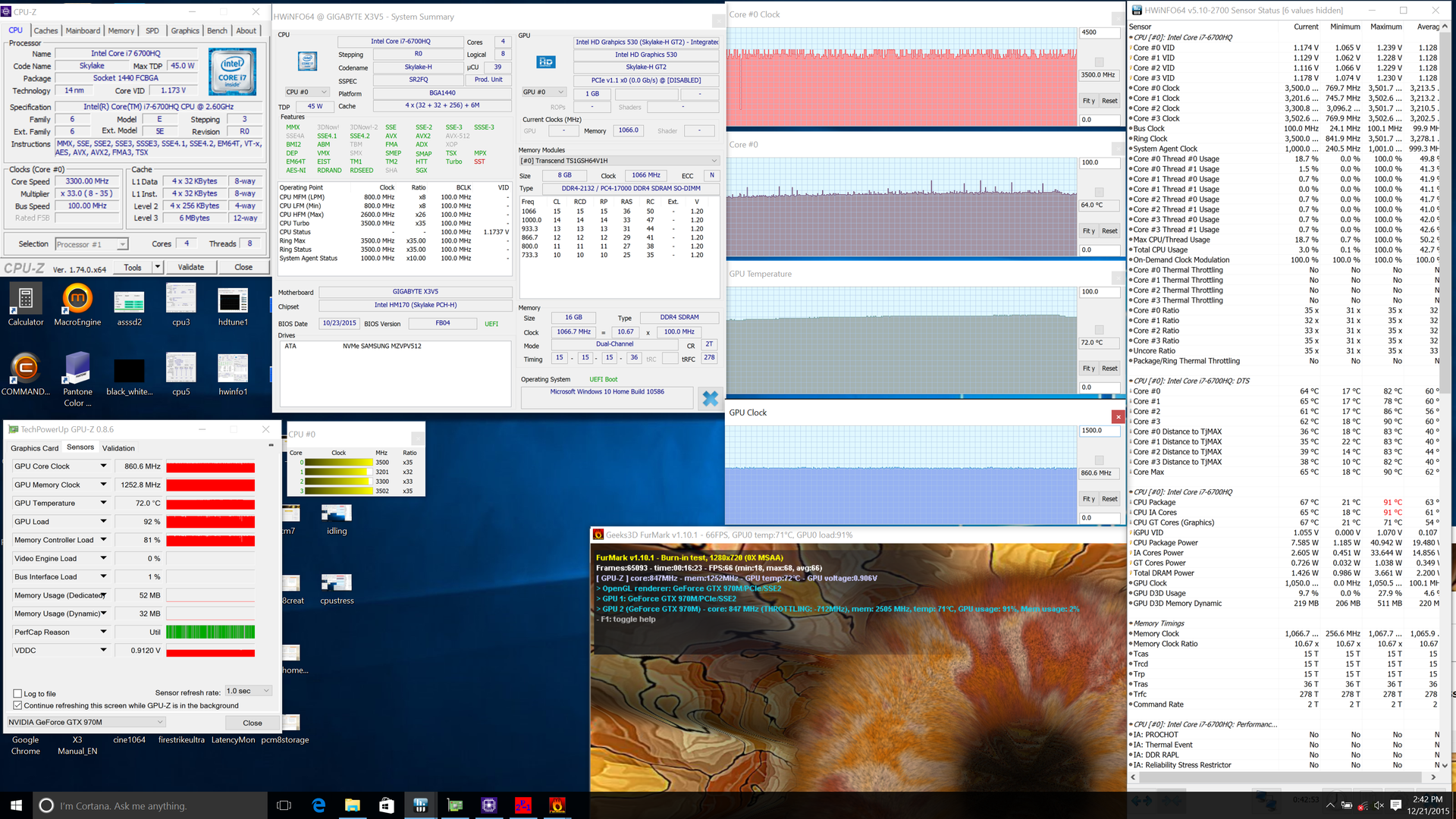The image size is (1456, 819).
Task: Switch to GPU-Z Graphics Card tab
Action: coord(34,448)
